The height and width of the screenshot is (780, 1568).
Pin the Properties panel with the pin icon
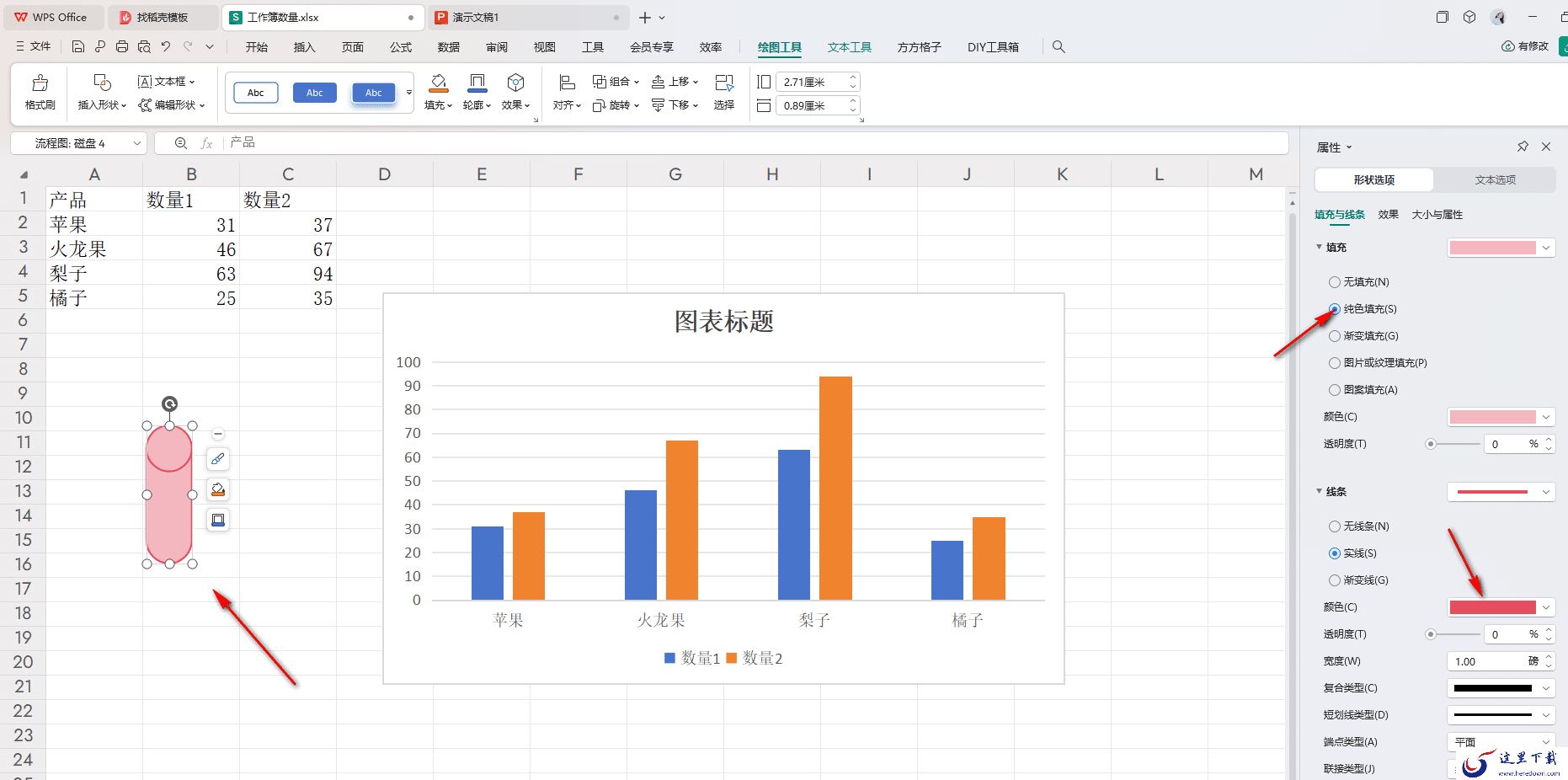(x=1523, y=147)
